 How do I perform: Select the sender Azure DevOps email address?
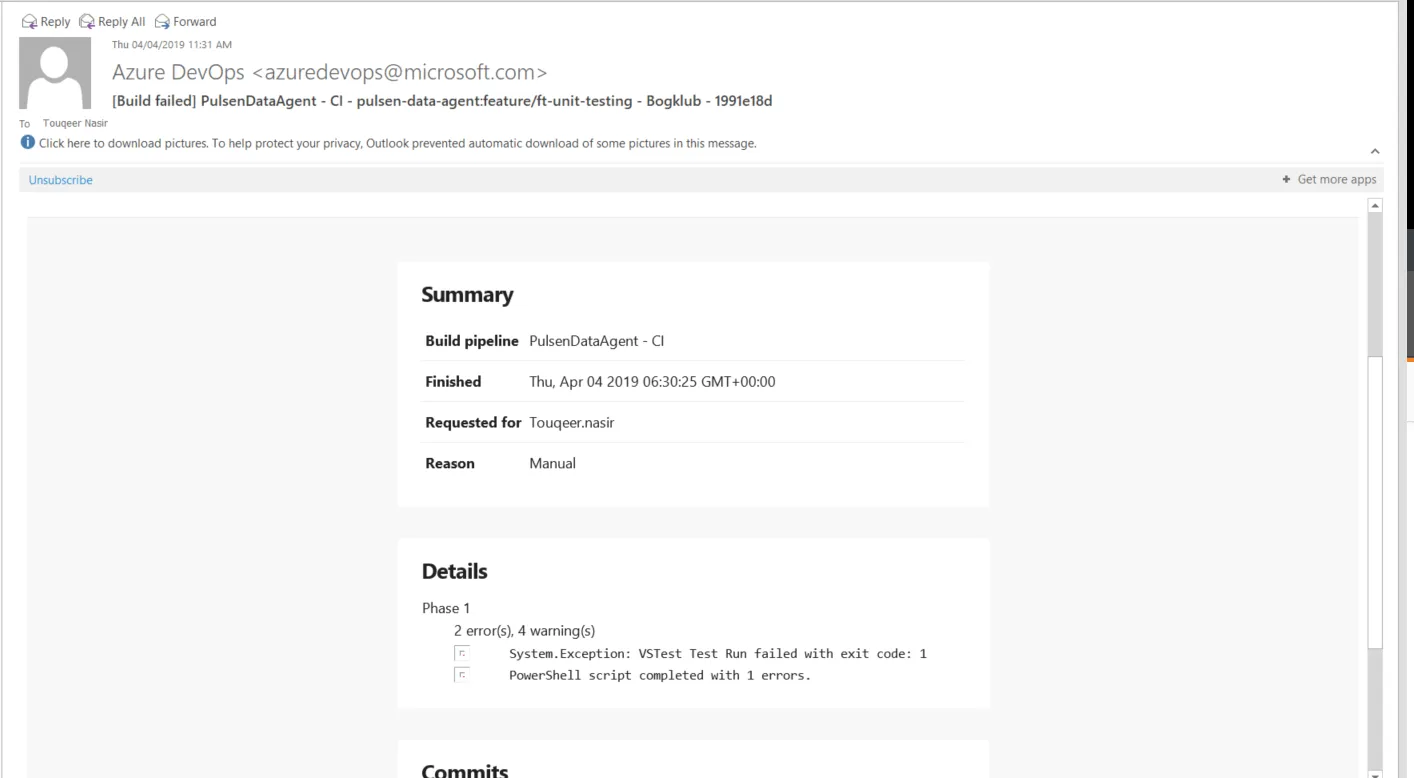pos(329,72)
